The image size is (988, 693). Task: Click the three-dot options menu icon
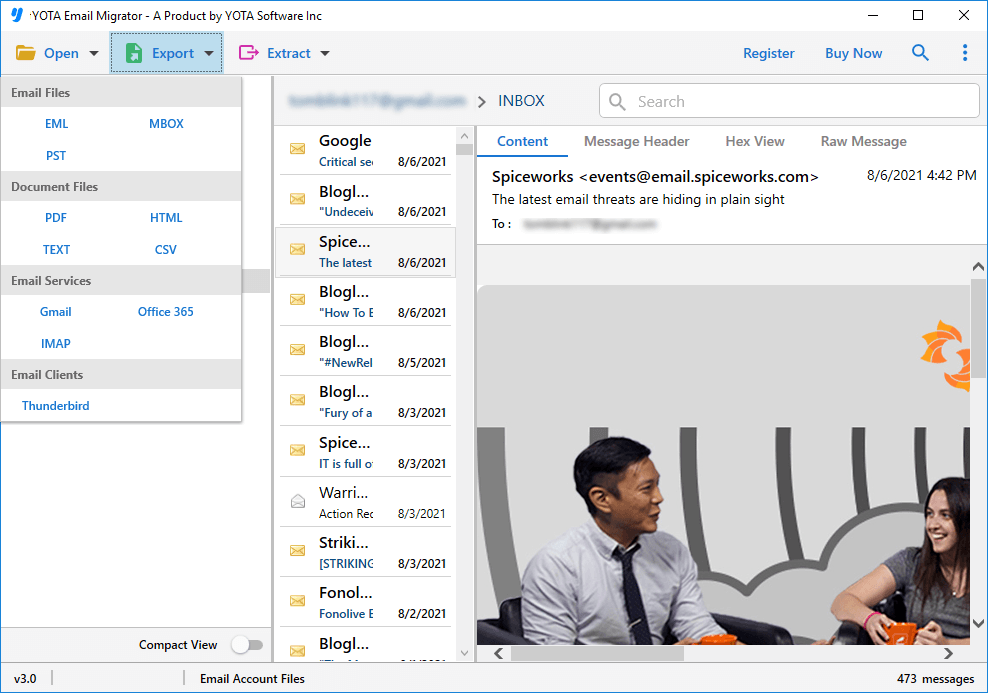pos(965,53)
